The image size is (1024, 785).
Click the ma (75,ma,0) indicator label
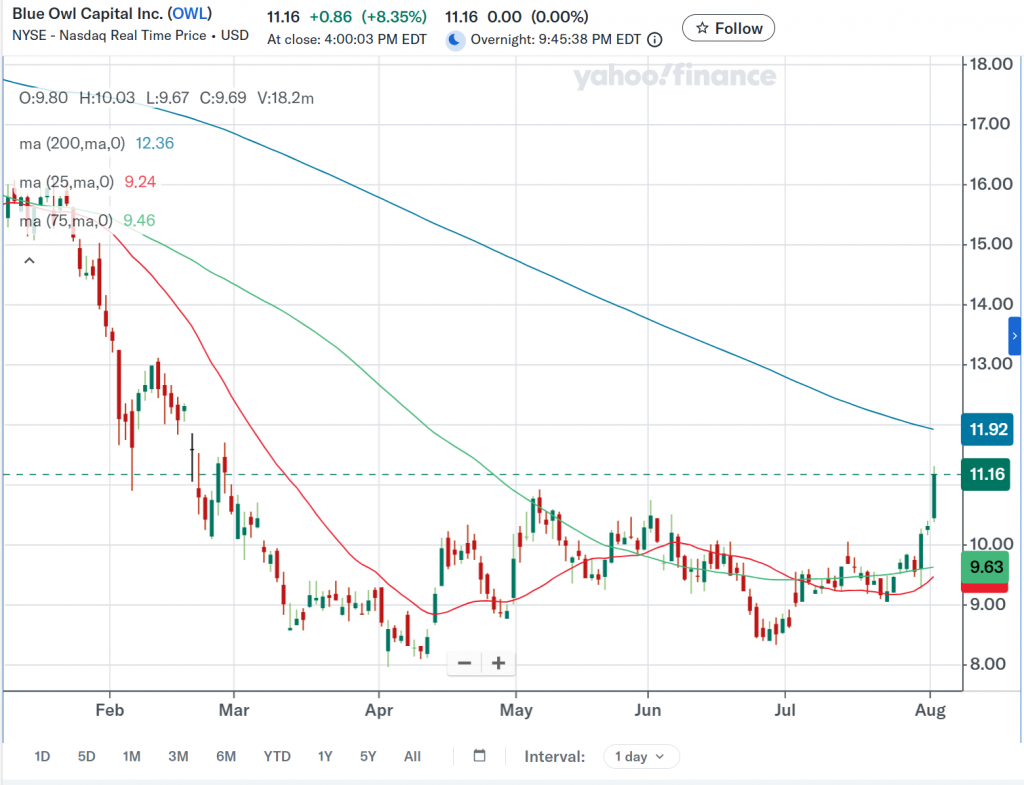[66, 221]
